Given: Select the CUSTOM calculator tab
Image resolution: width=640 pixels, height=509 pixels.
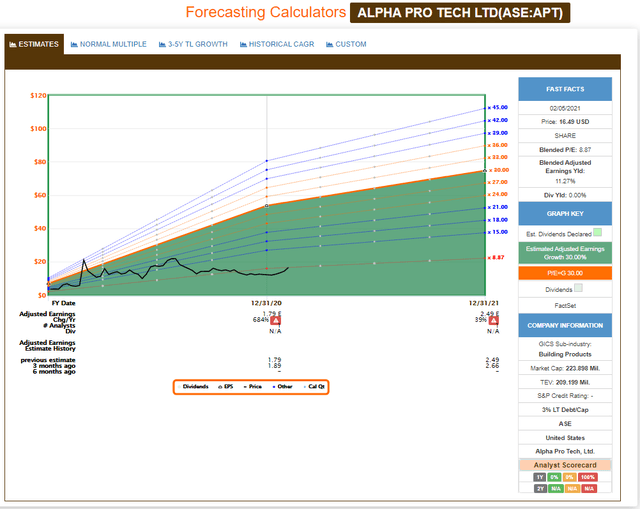Looking at the screenshot, I should [346, 44].
